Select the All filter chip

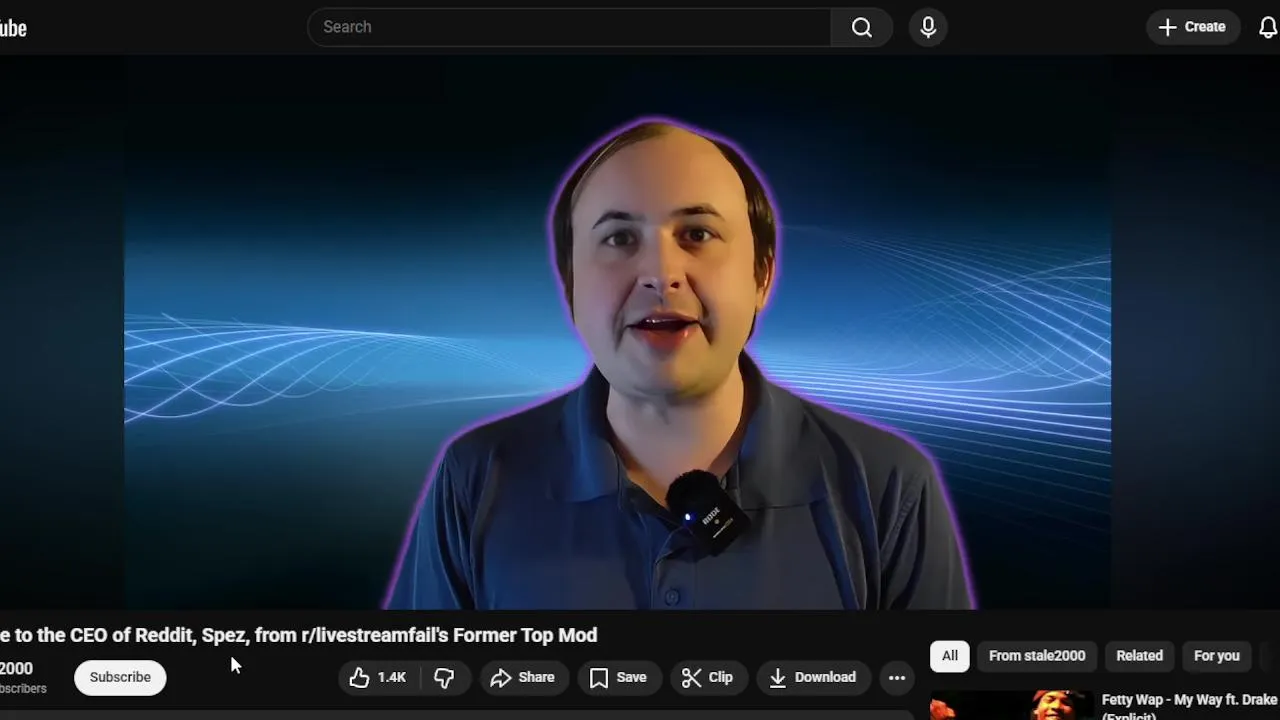coord(949,656)
